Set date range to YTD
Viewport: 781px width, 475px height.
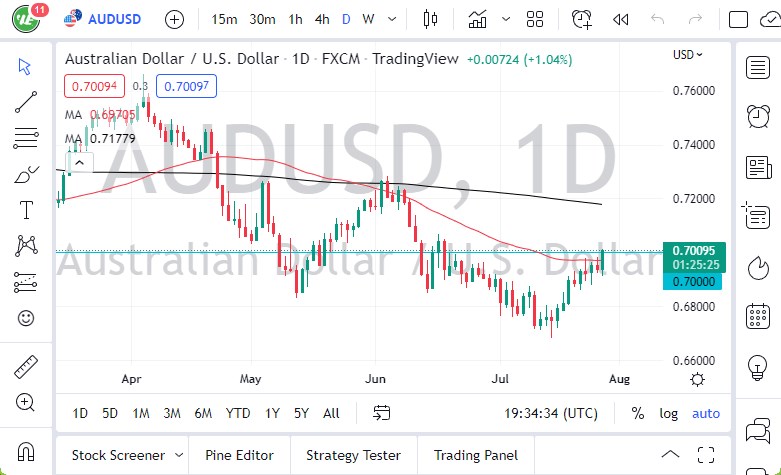pyautogui.click(x=238, y=413)
